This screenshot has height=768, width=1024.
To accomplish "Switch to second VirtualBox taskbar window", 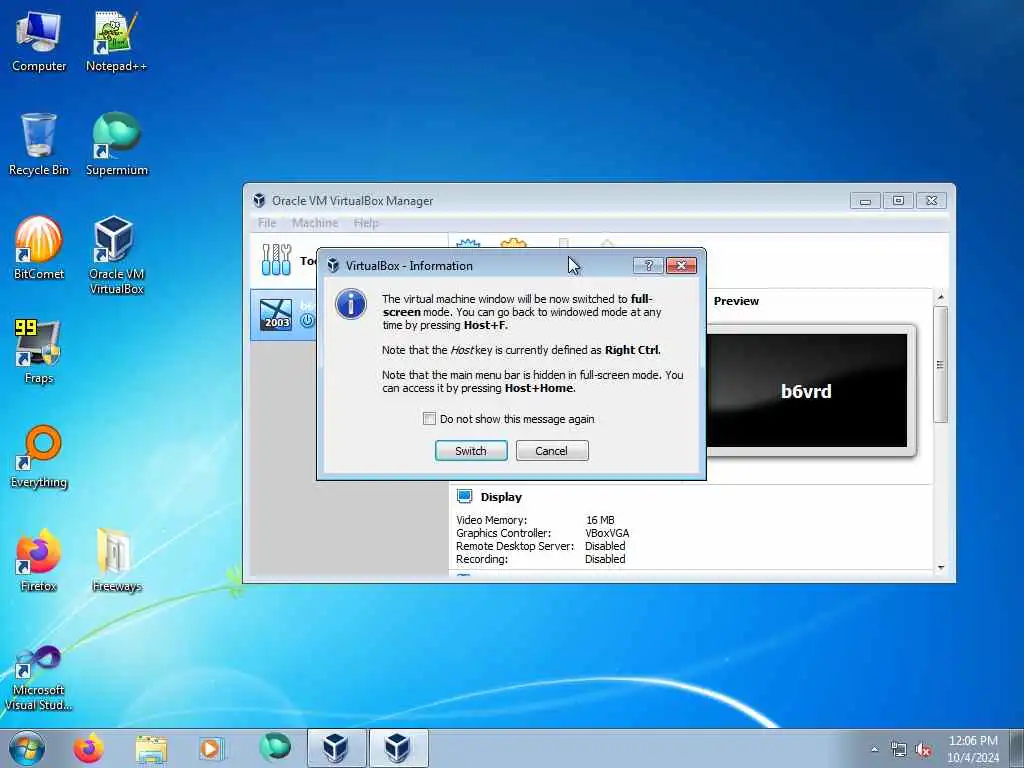I will tap(398, 748).
